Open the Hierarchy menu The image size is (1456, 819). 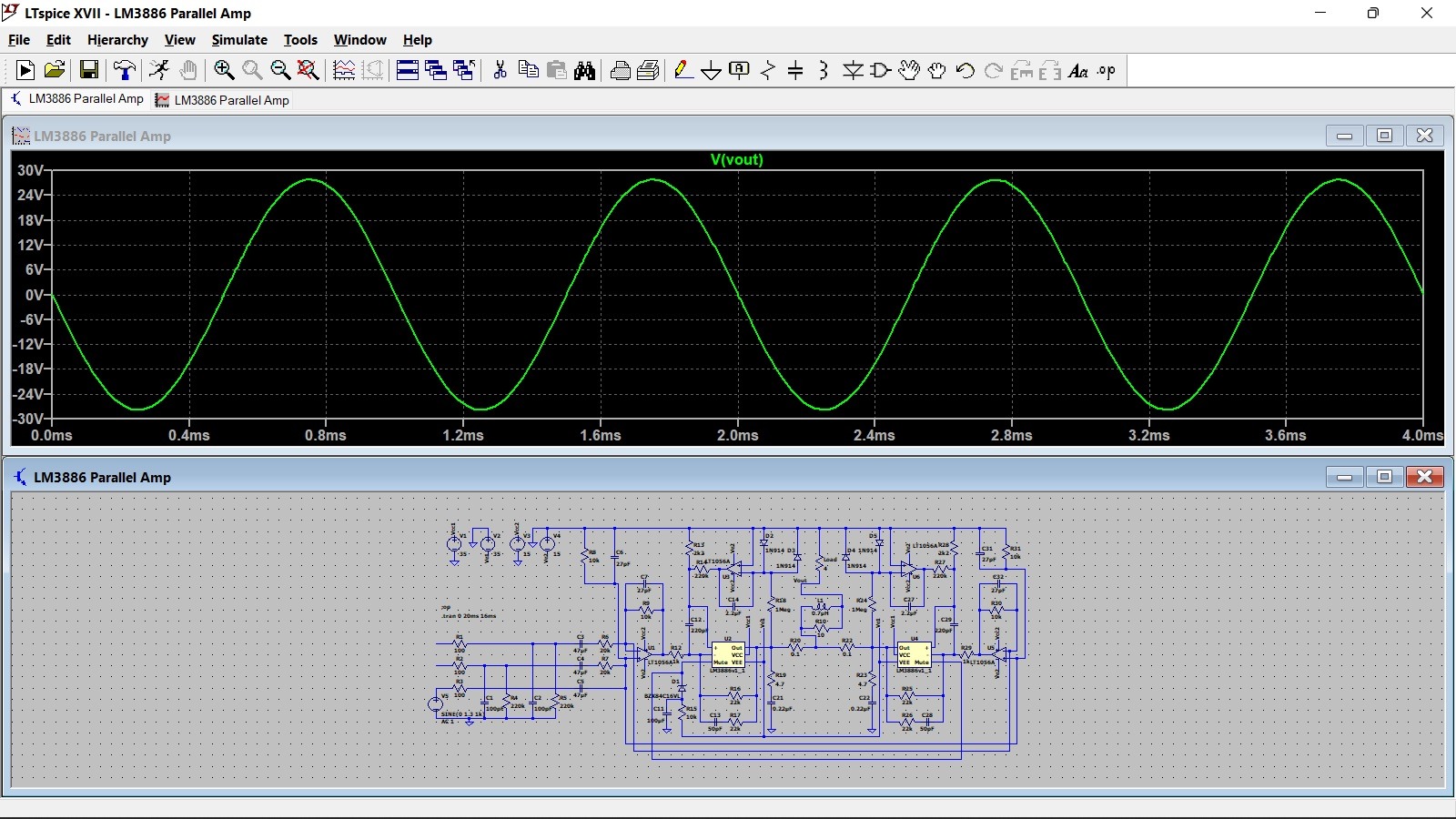117,40
